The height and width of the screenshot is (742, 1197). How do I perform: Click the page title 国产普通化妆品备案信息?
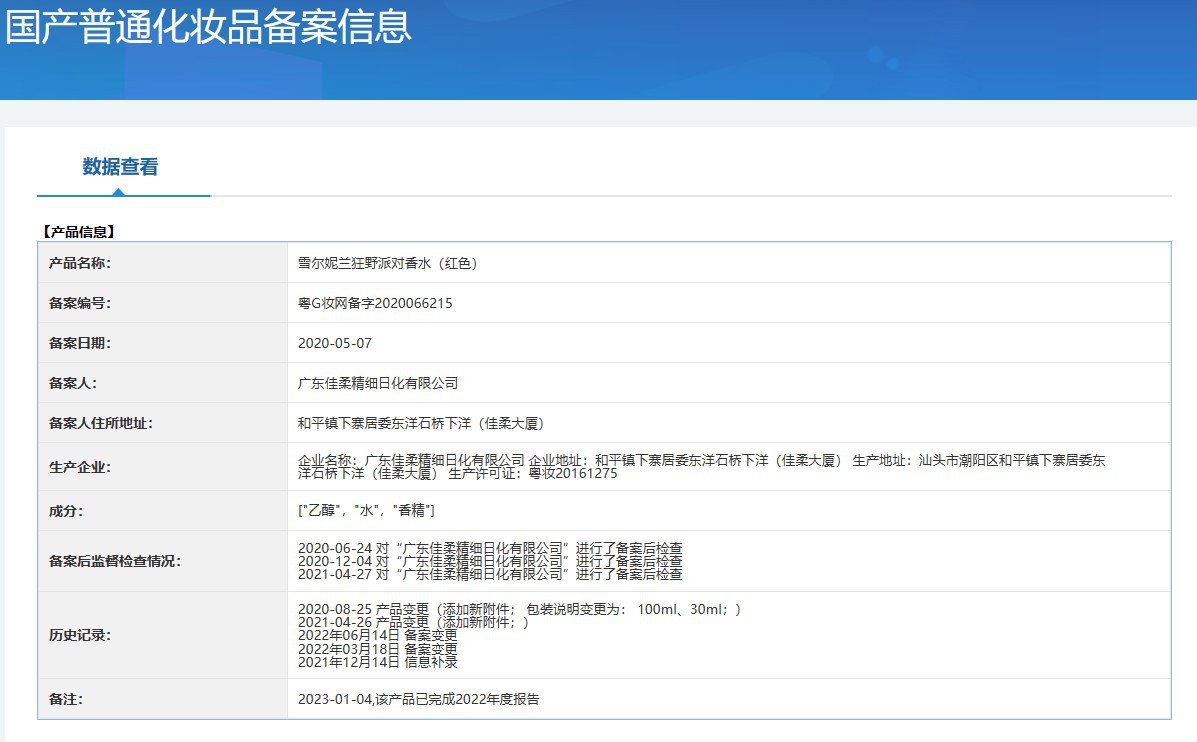[x=208, y=25]
